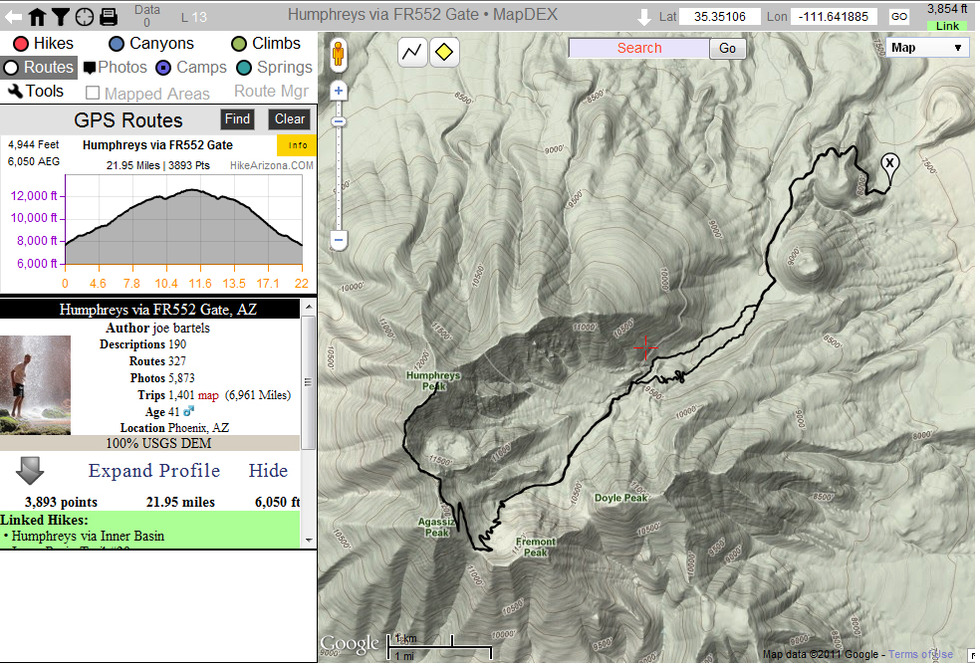Click the Google logo on the map
This screenshot has width=980, height=666.
coord(349,644)
